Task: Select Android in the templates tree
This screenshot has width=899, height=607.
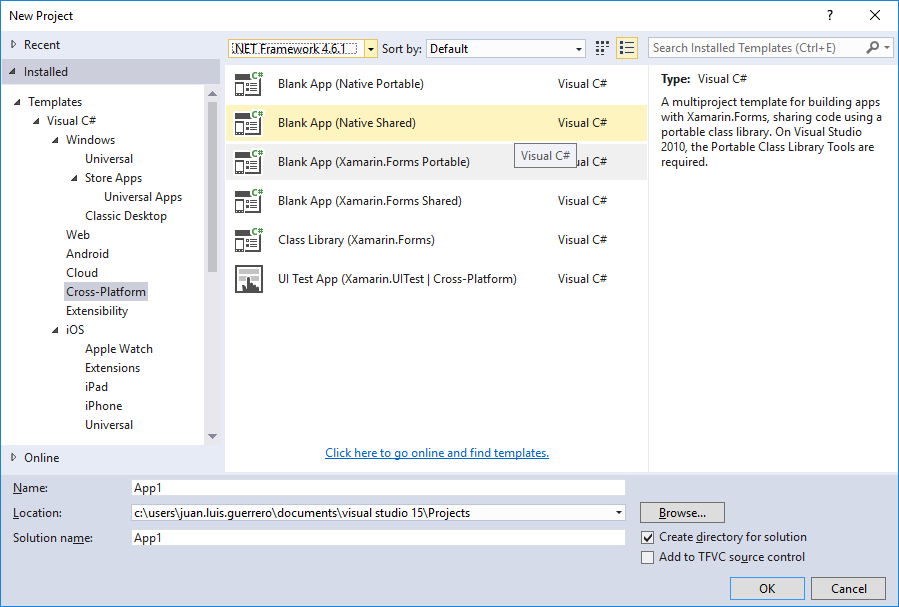Action: click(x=87, y=254)
